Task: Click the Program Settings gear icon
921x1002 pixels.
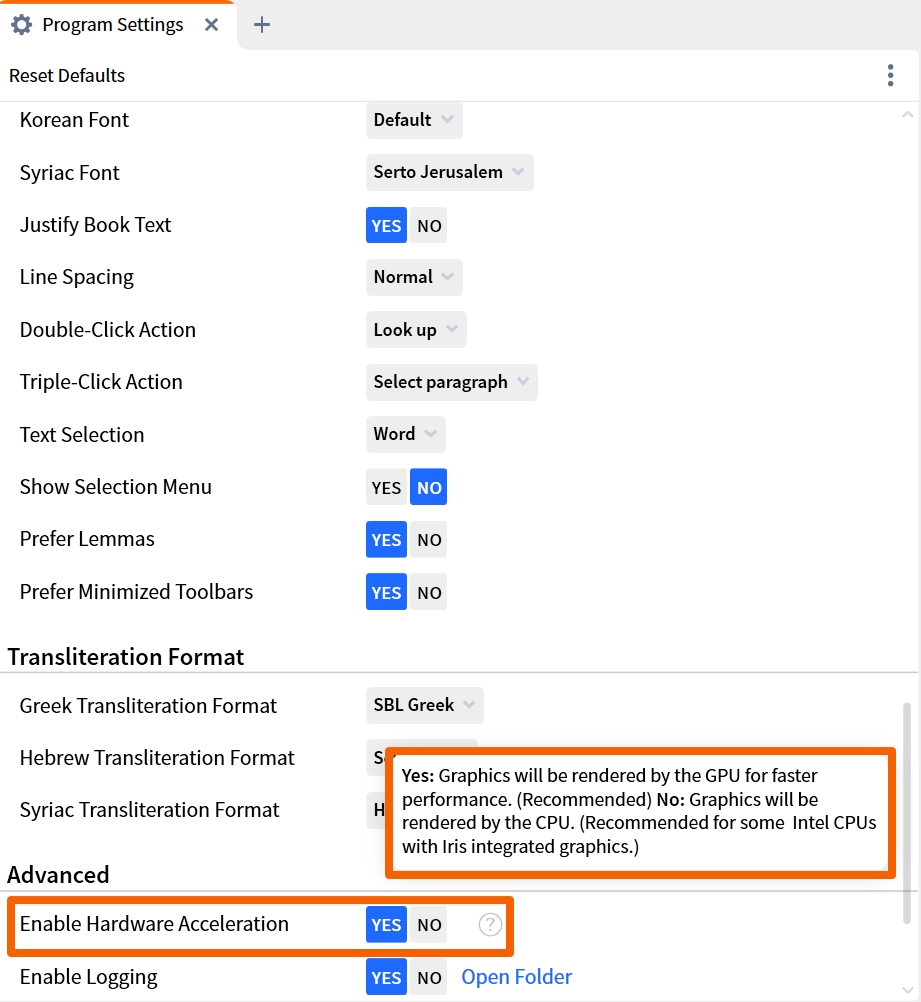Action: tap(22, 25)
